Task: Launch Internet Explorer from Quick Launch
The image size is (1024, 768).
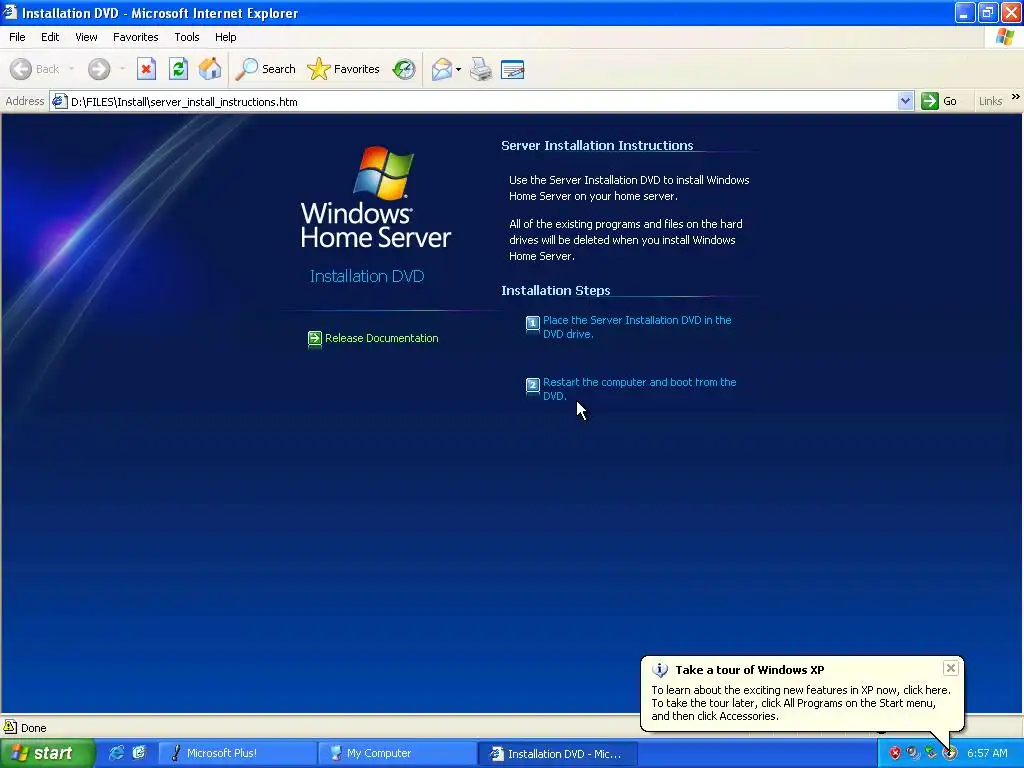Action: tap(116, 753)
